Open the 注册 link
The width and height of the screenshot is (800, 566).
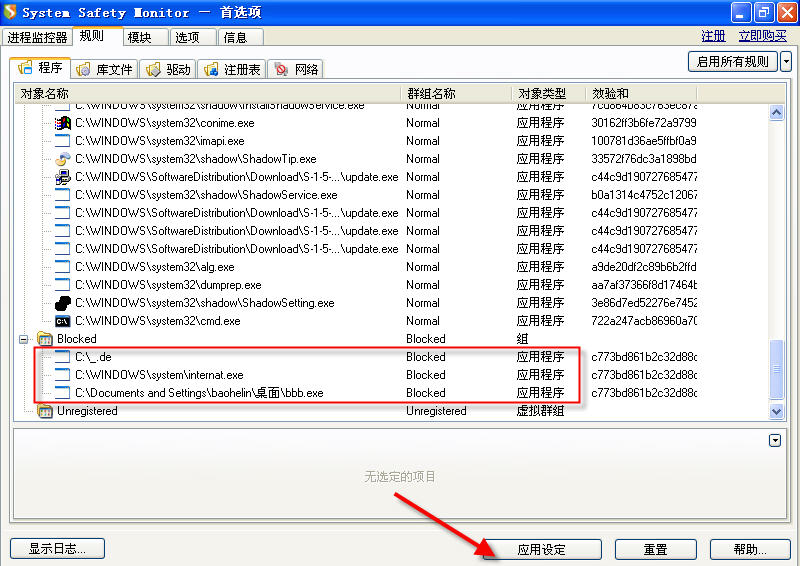click(713, 36)
